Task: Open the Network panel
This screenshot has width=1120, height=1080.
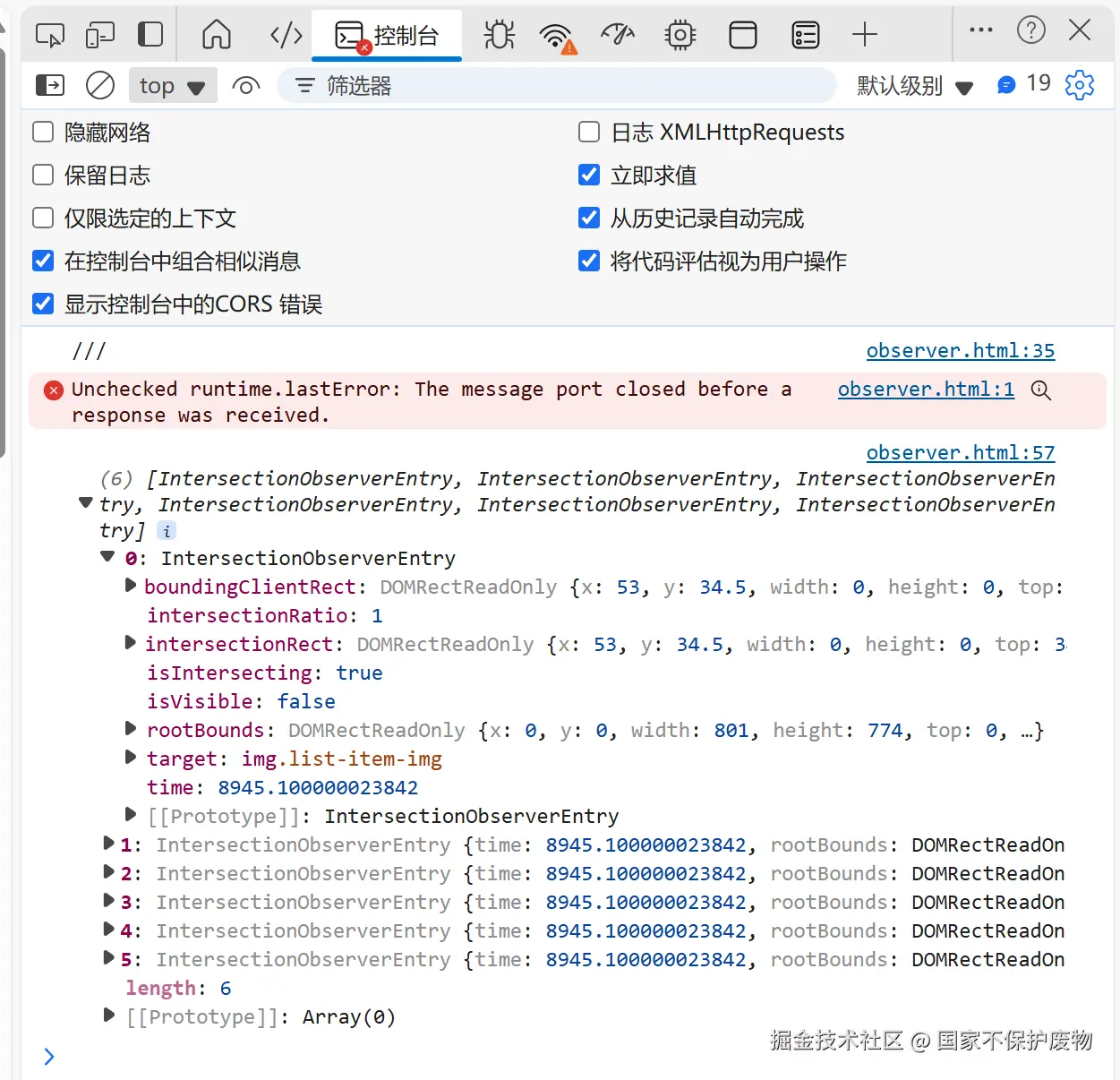Action: click(558, 36)
